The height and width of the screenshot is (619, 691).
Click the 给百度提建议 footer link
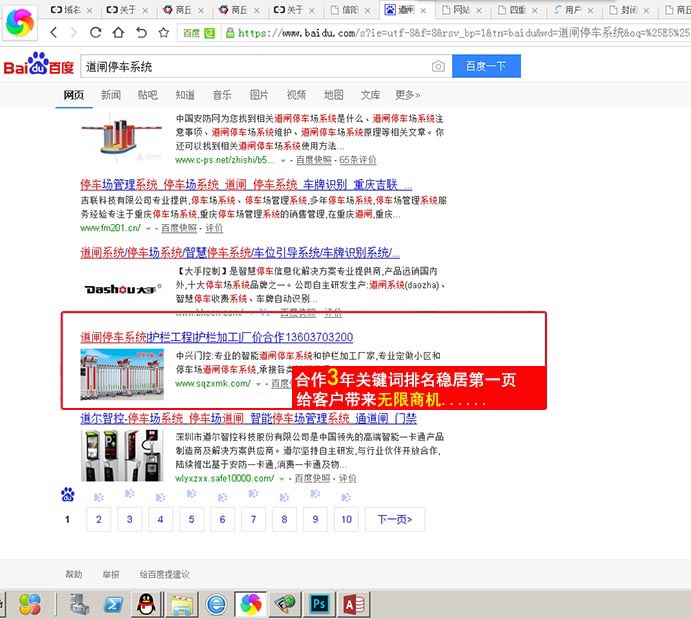click(x=164, y=574)
